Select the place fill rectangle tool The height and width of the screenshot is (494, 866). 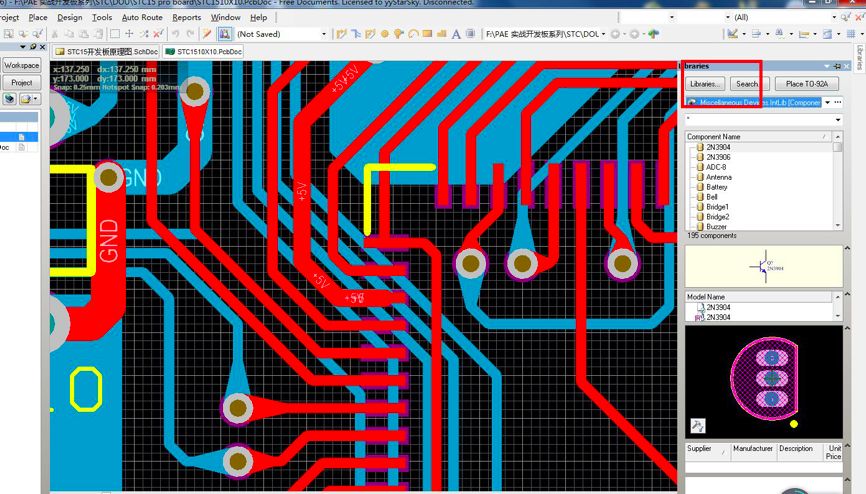427,34
